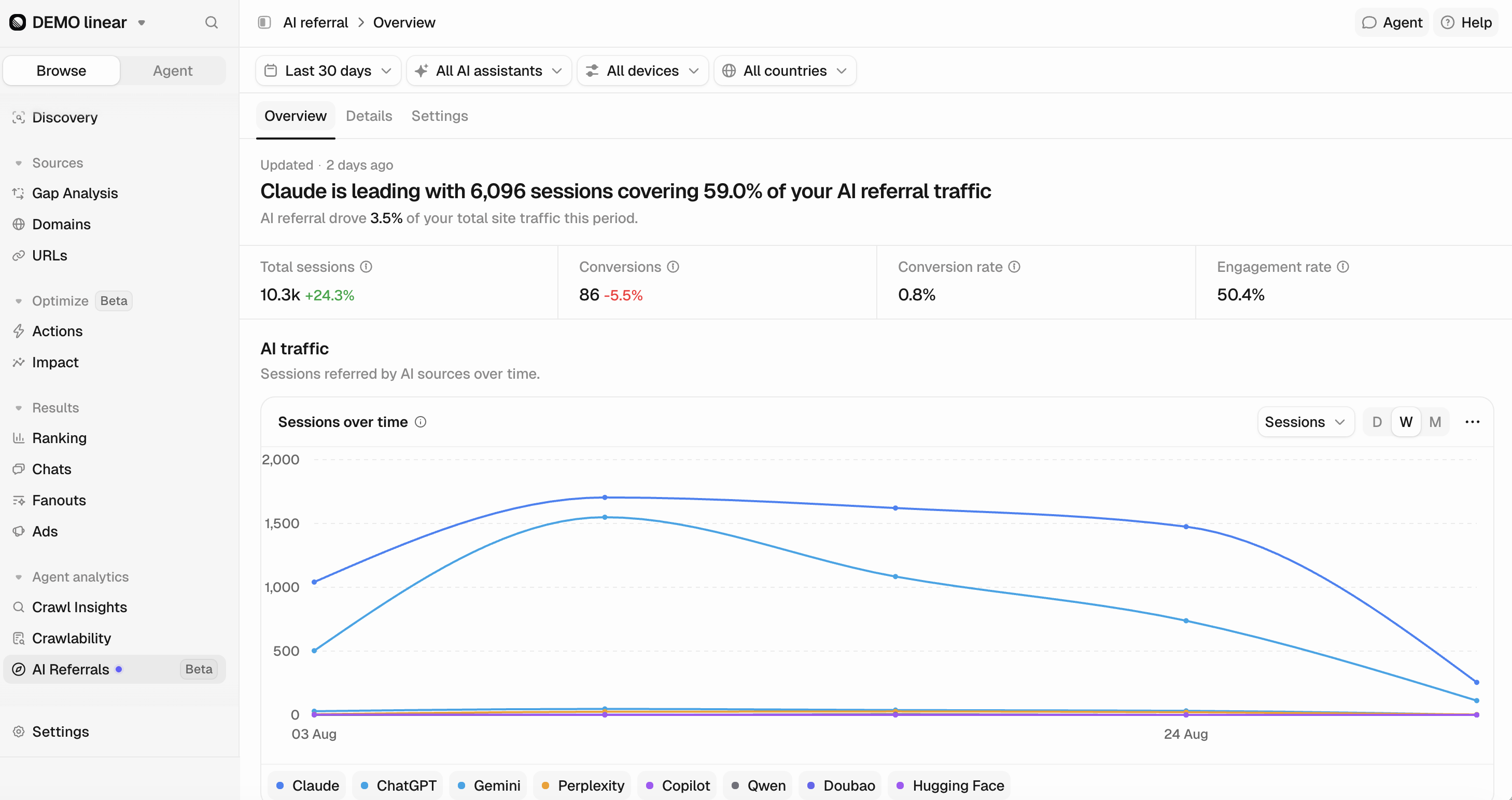Screen dimensions: 1512x800
Task: Click the Sessions over time info icon
Action: (421, 422)
